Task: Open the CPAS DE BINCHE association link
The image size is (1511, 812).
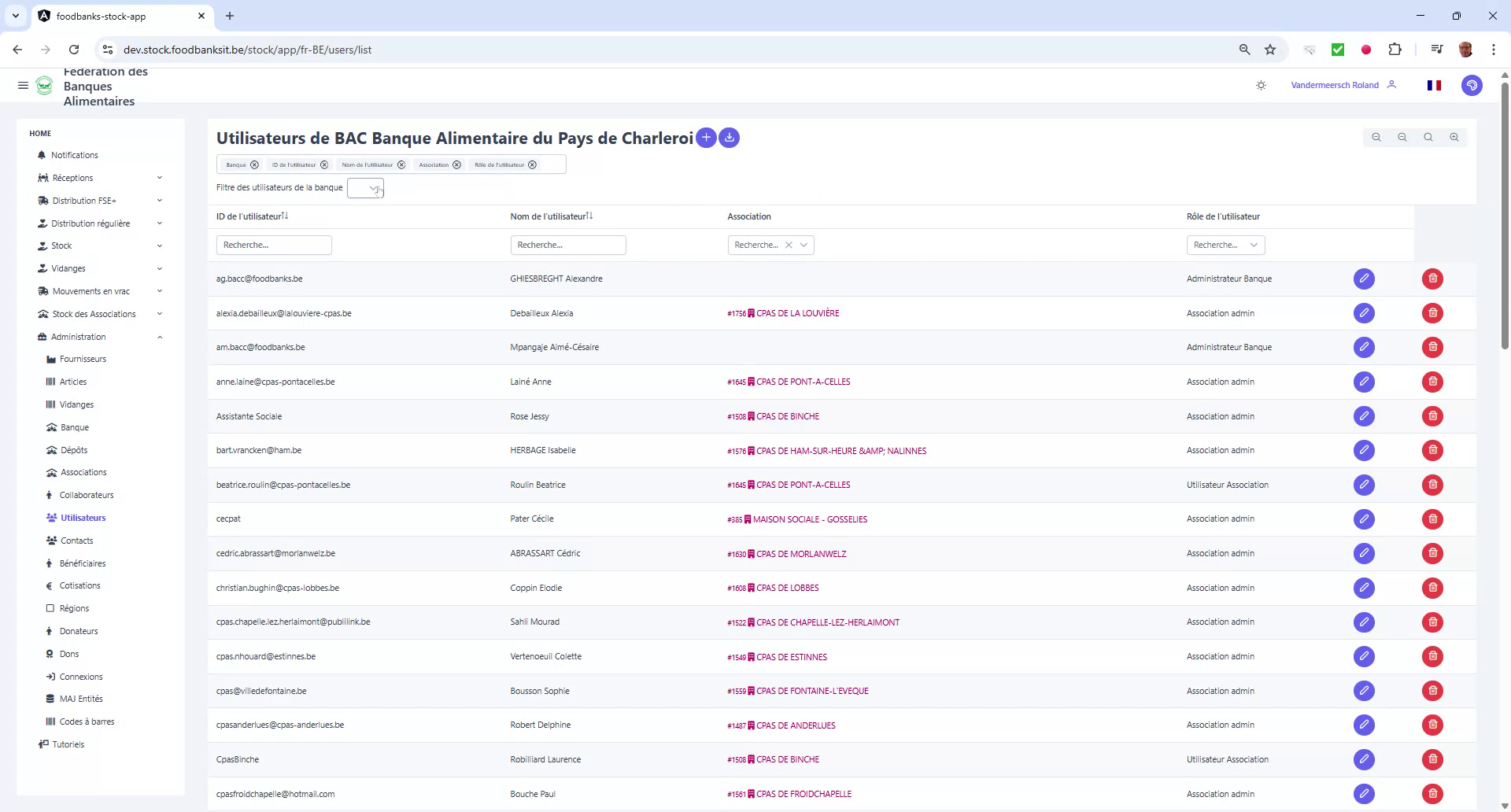Action: (786, 416)
